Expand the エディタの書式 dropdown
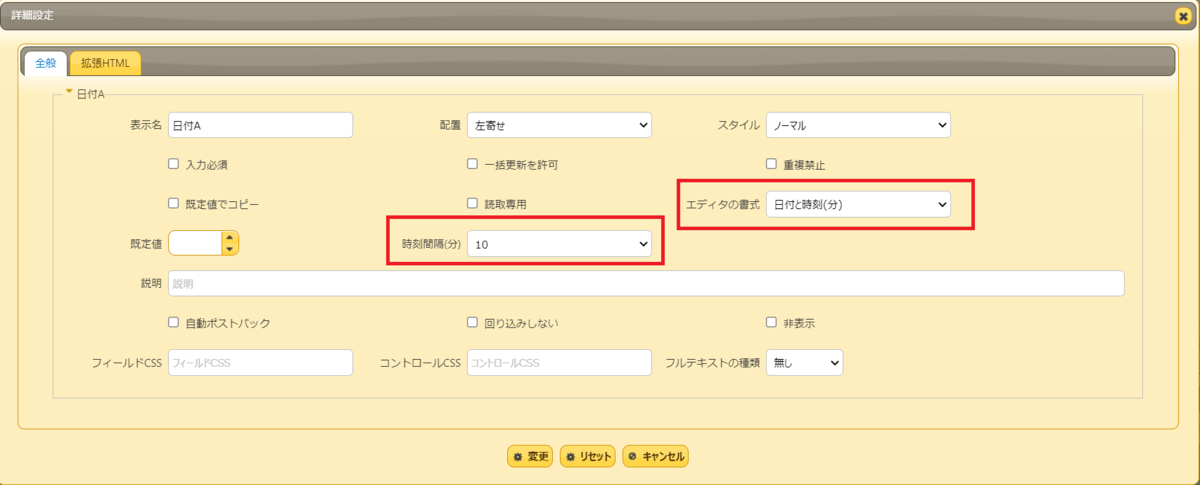Image resolution: width=1200 pixels, height=485 pixels. click(858, 204)
